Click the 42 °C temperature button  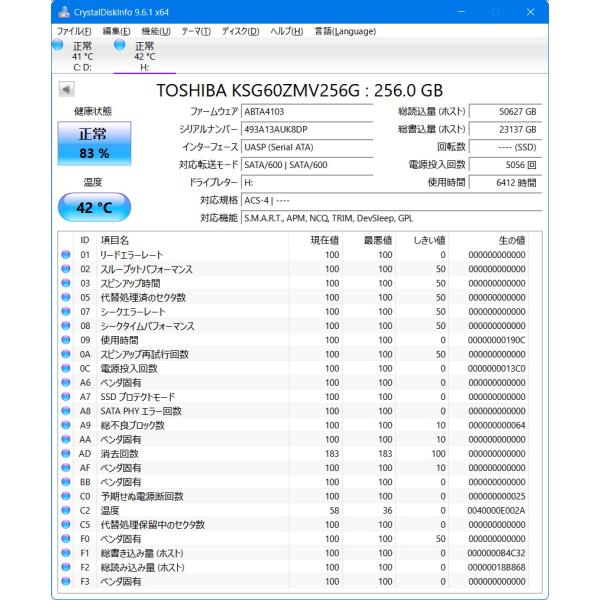(x=94, y=207)
